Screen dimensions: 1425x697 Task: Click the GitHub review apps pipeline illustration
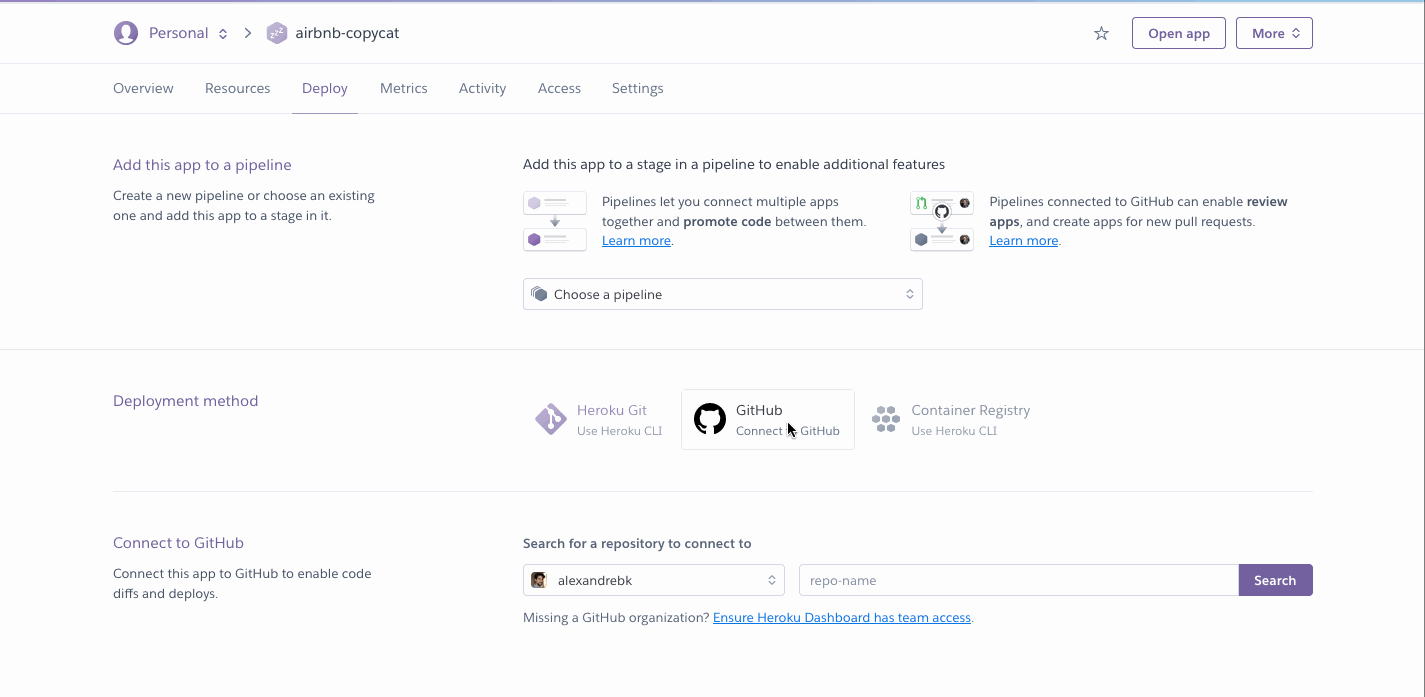click(x=942, y=221)
